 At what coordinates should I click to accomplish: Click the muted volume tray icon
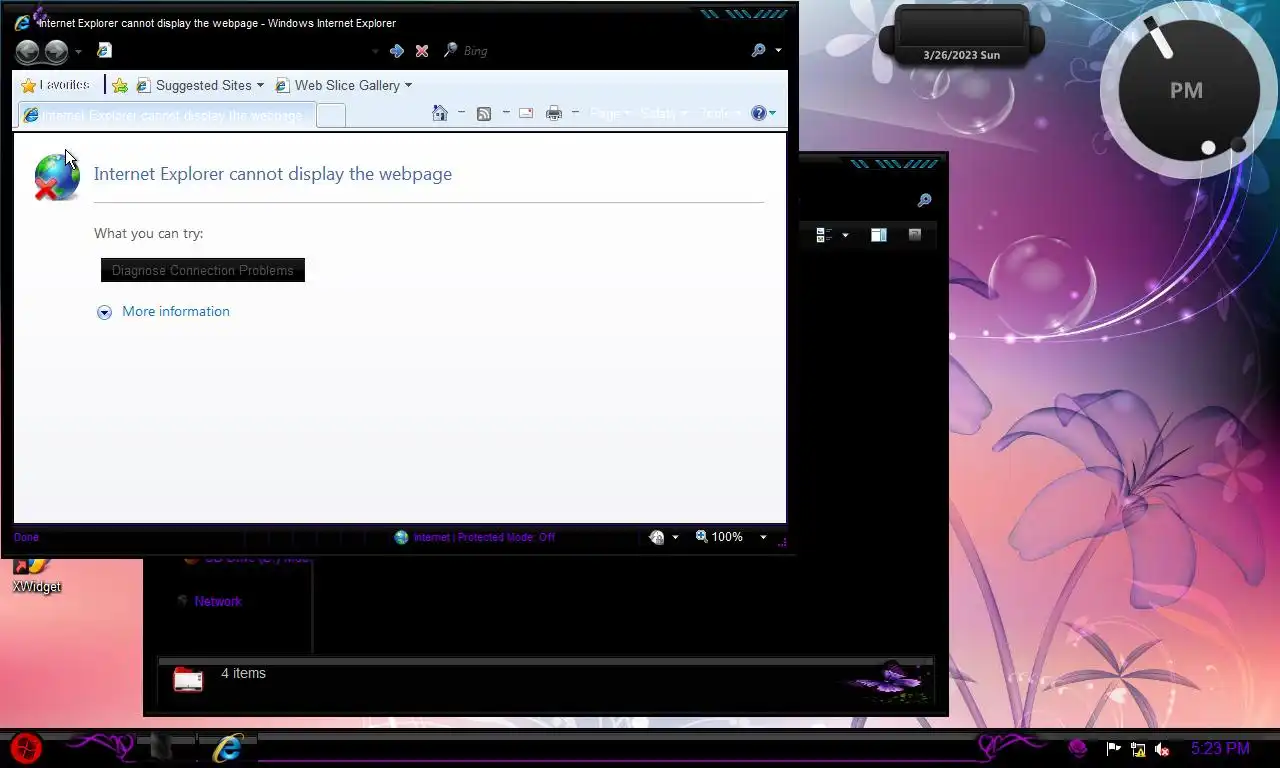[1162, 749]
